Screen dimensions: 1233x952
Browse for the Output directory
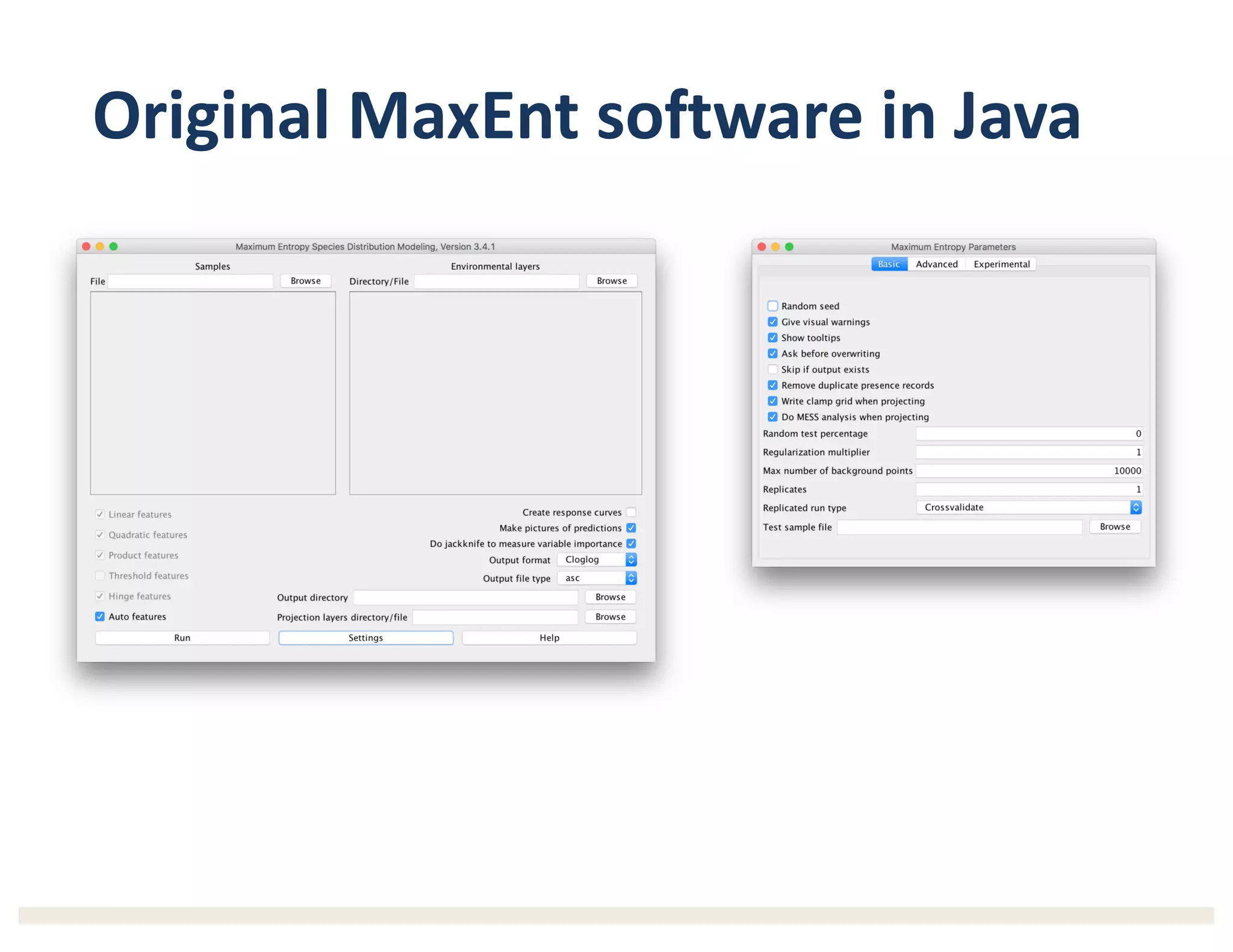coord(610,598)
